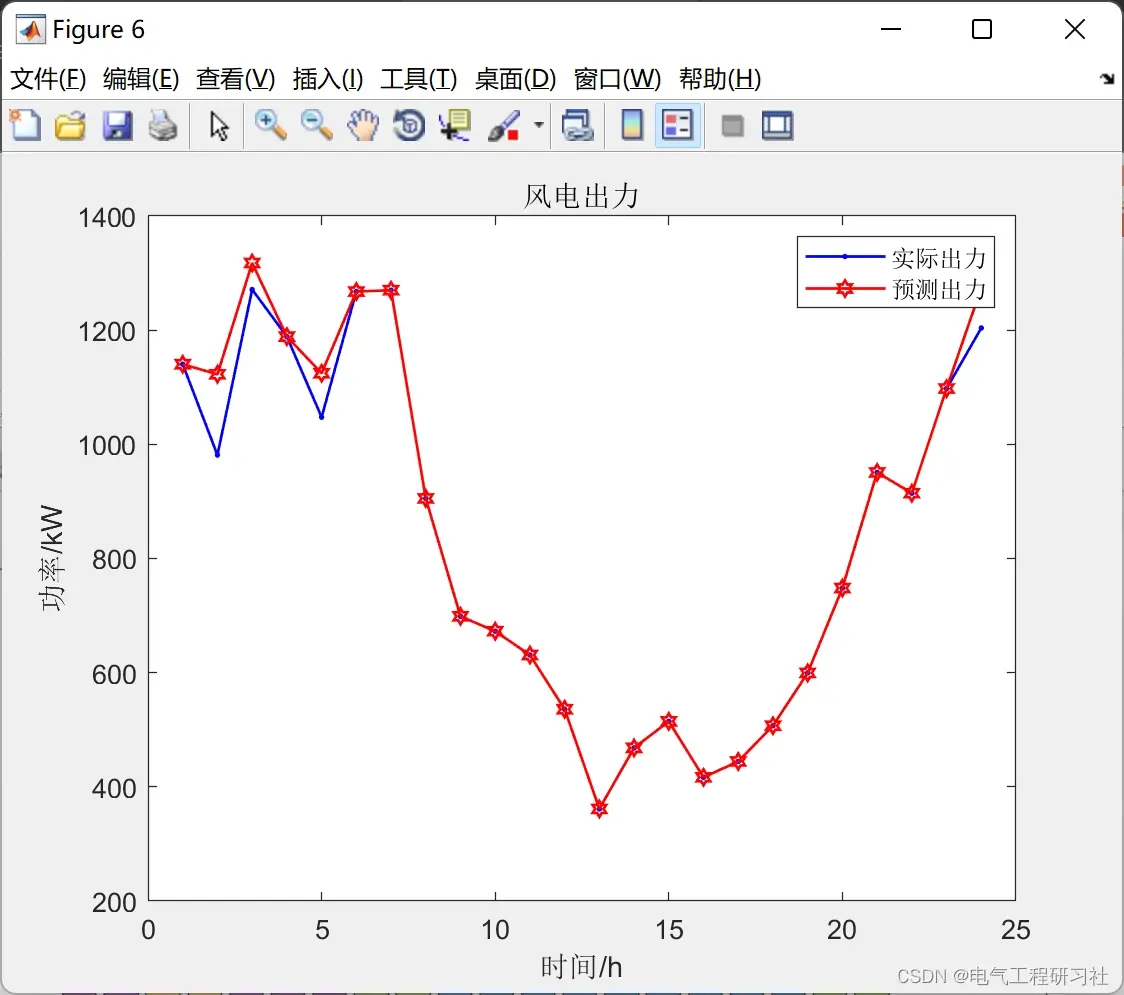
Task: Toggle the Insert Colorbar button
Action: point(632,125)
